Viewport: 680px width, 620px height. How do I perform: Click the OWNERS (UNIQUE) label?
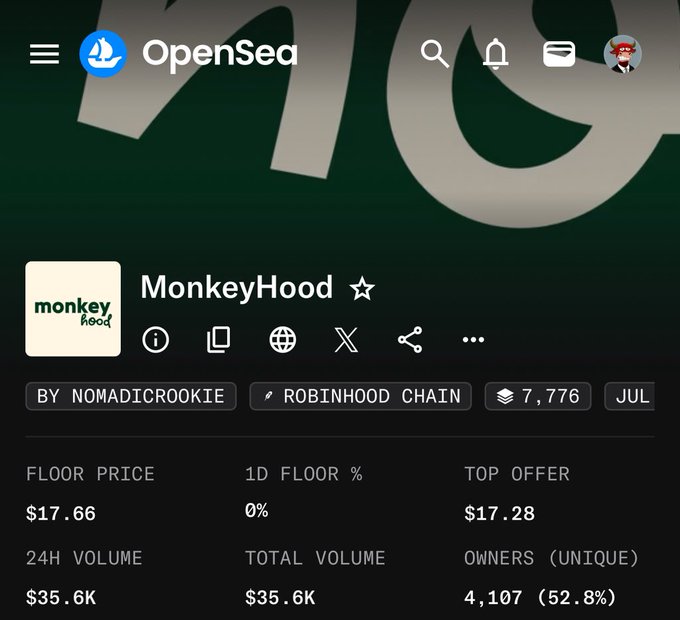click(552, 558)
